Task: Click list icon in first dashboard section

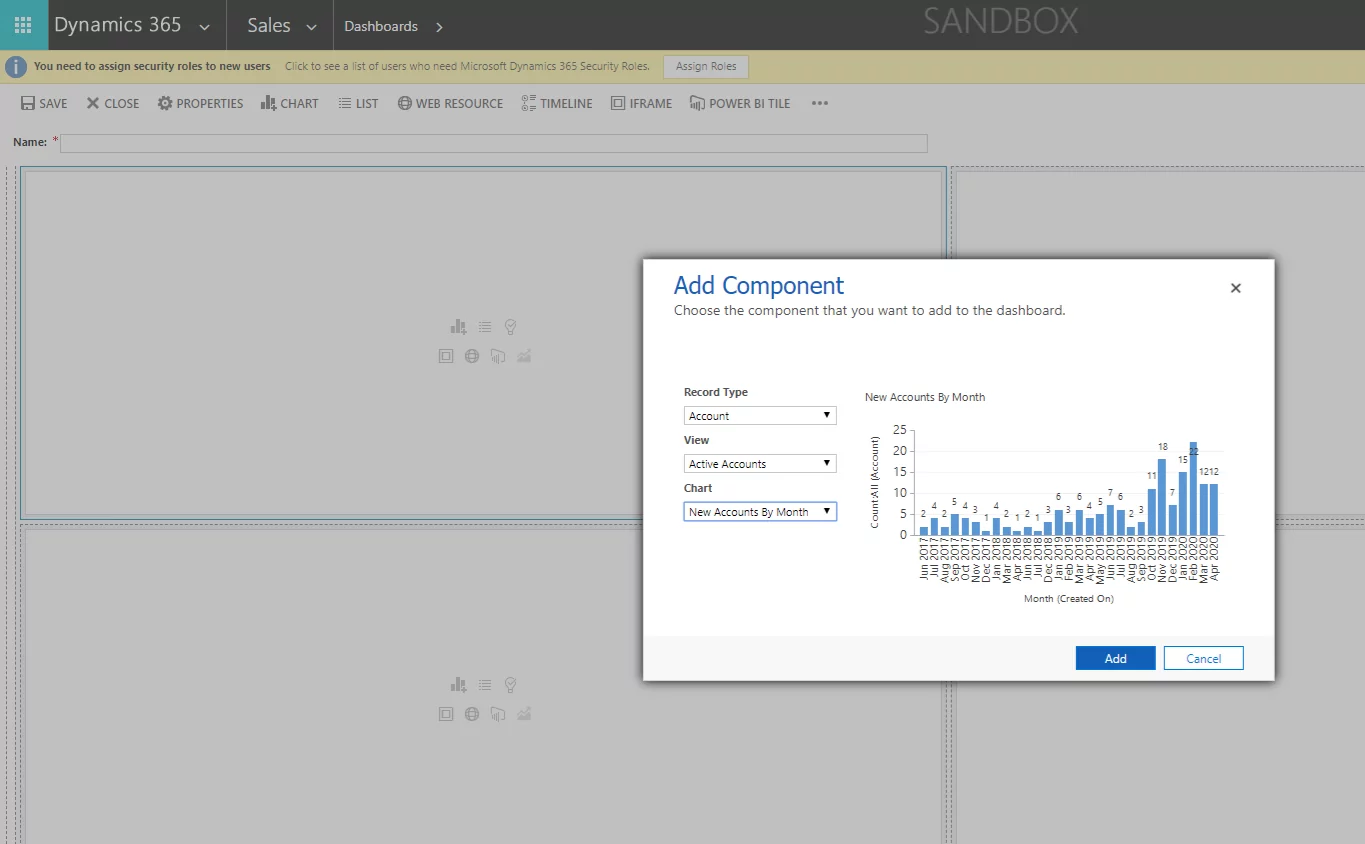Action: [x=485, y=326]
